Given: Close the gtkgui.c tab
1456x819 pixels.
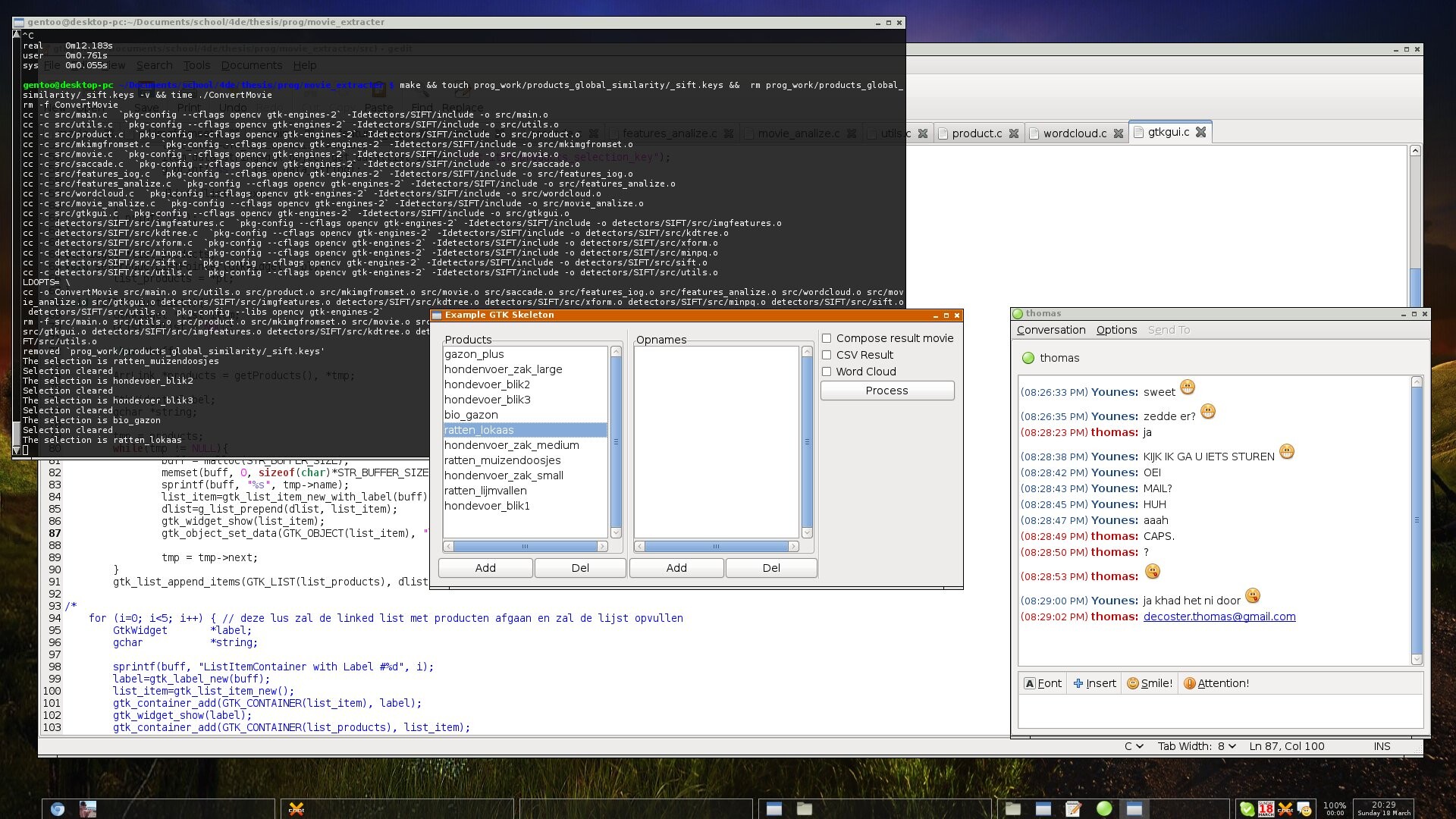Looking at the screenshot, I should pos(1200,132).
